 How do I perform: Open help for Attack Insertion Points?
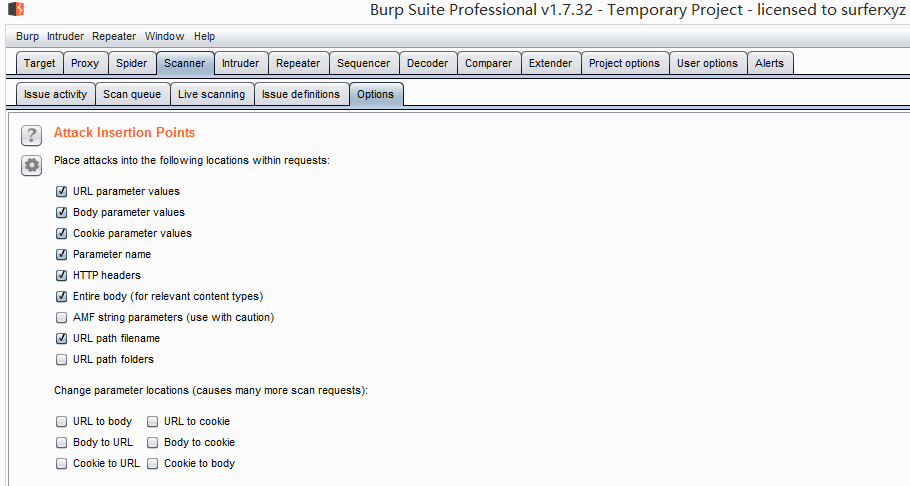coord(31,135)
